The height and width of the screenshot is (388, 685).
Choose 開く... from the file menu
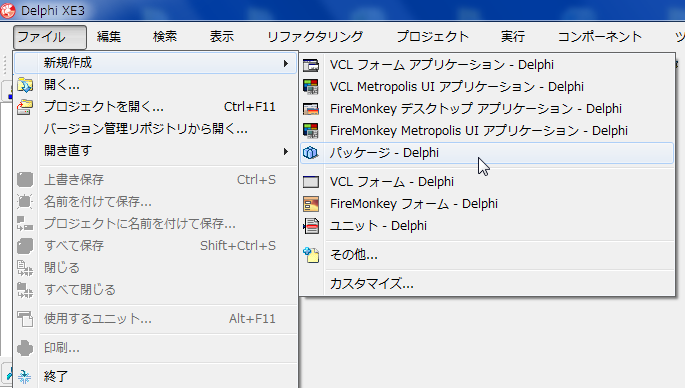tap(156, 85)
